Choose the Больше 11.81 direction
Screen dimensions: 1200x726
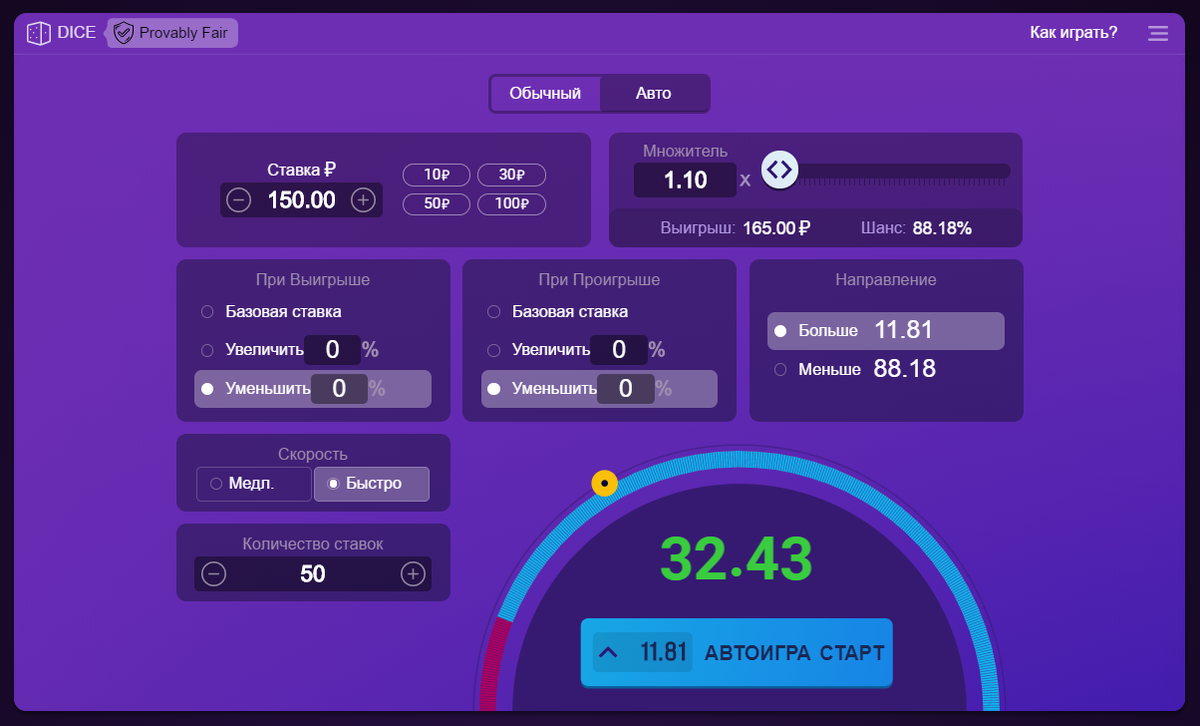(x=886, y=331)
